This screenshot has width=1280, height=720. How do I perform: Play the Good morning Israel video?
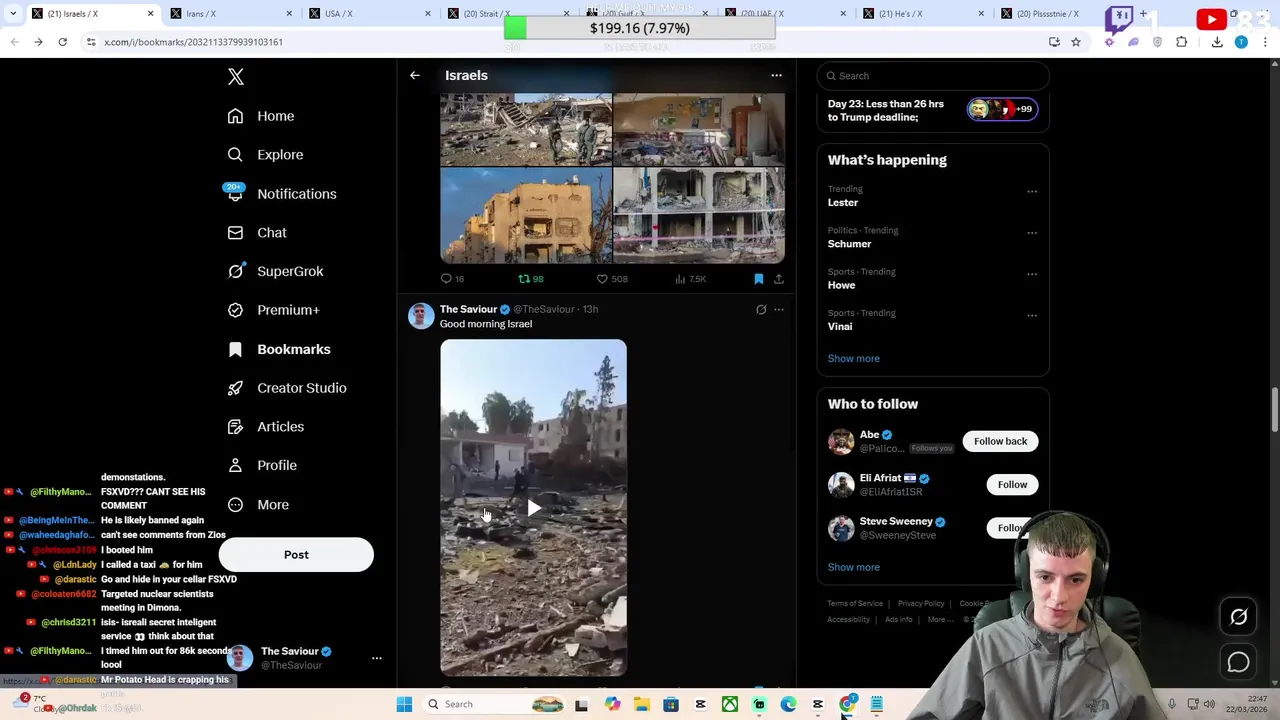[534, 508]
